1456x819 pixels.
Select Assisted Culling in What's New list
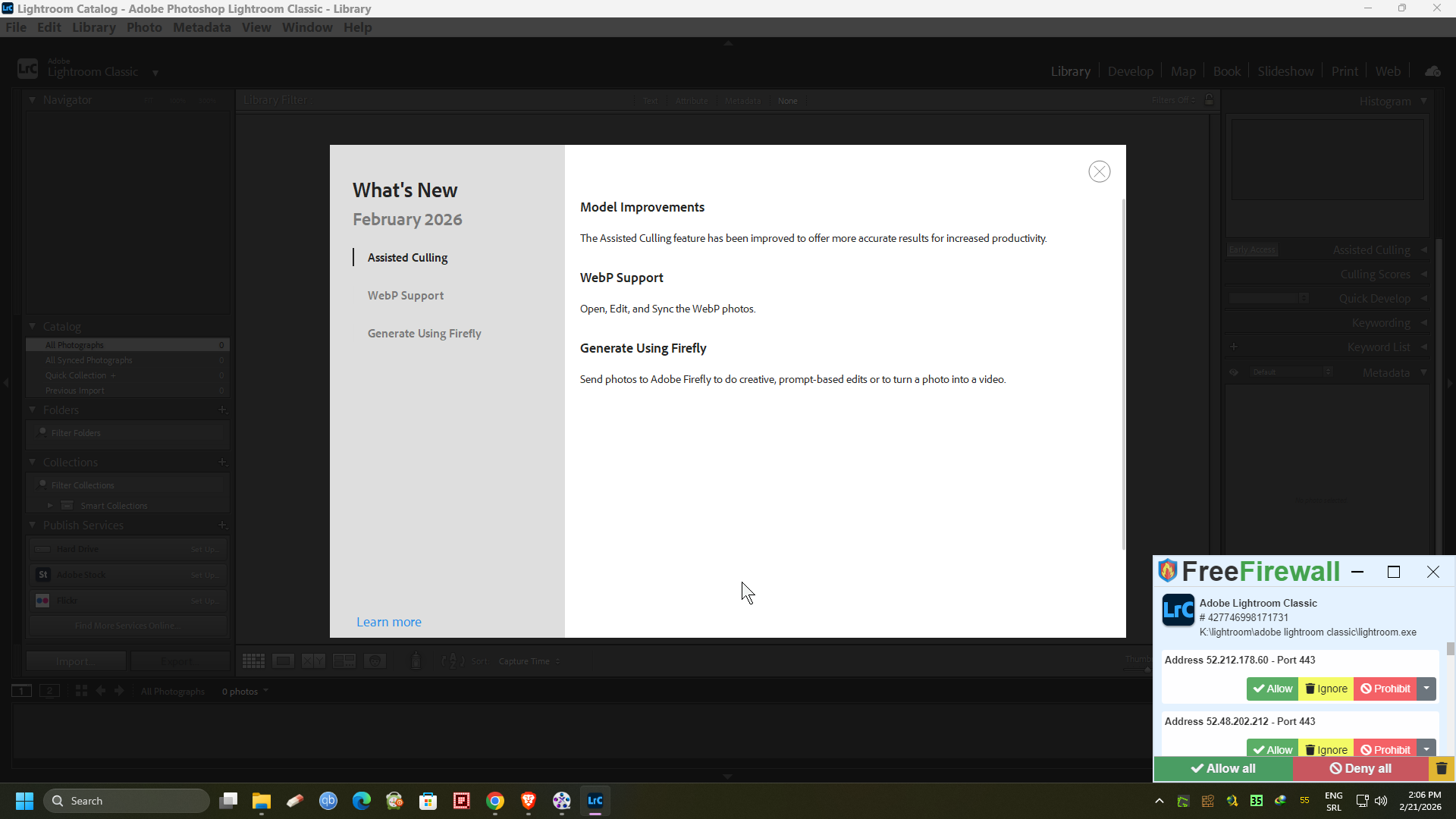(407, 258)
